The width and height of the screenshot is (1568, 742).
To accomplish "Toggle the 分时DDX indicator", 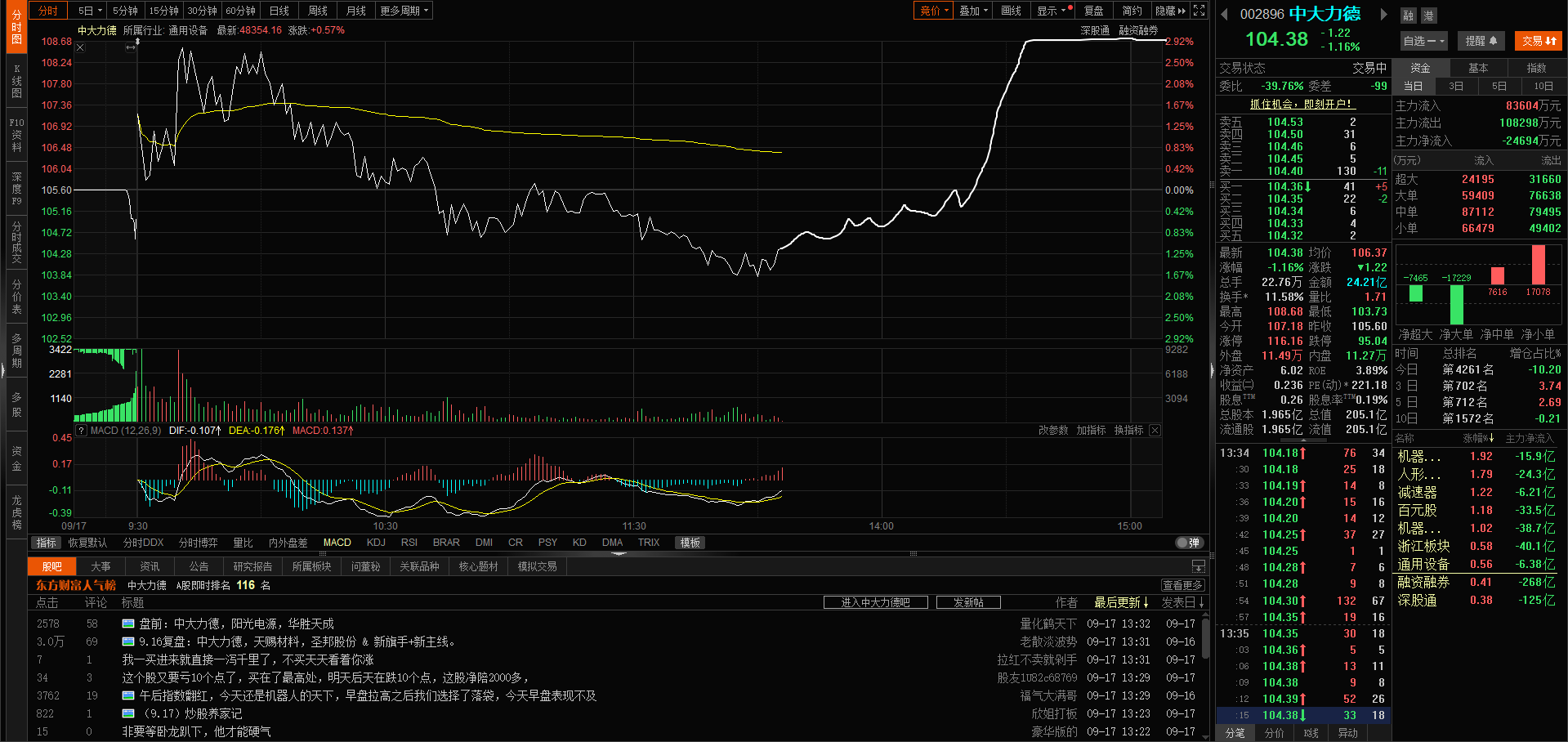I will [143, 543].
